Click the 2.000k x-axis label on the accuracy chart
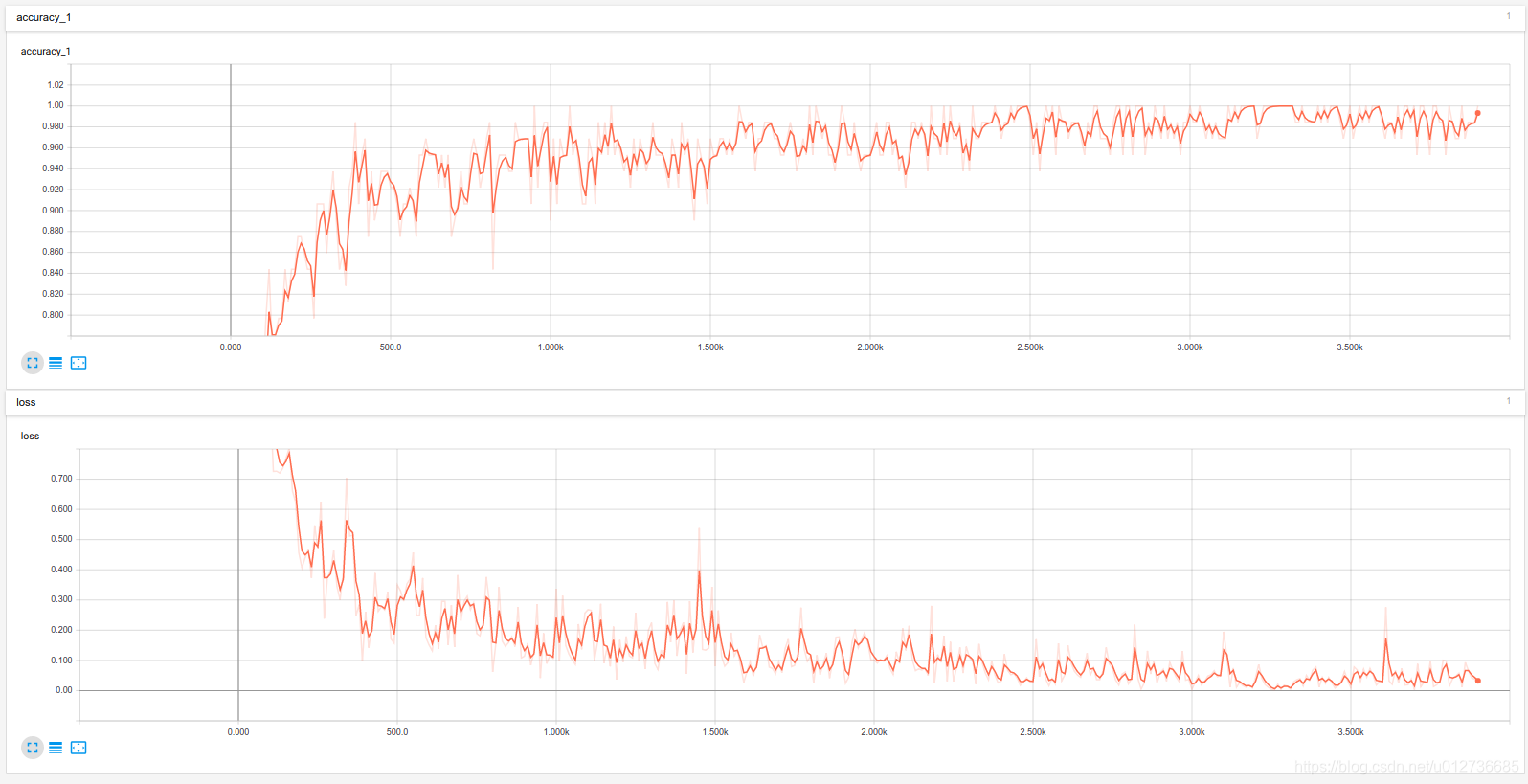1528x784 pixels. pyautogui.click(x=870, y=347)
